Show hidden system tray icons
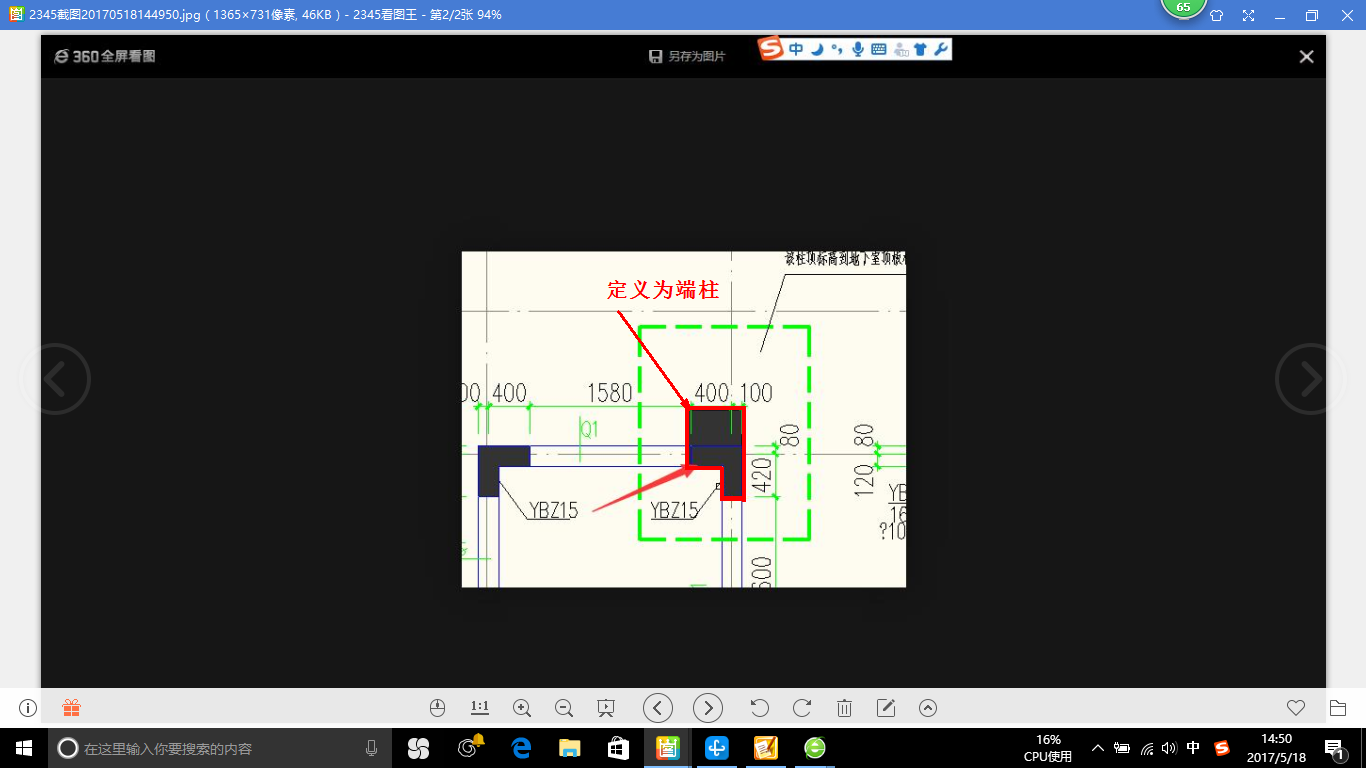1366x768 pixels. click(1098, 748)
